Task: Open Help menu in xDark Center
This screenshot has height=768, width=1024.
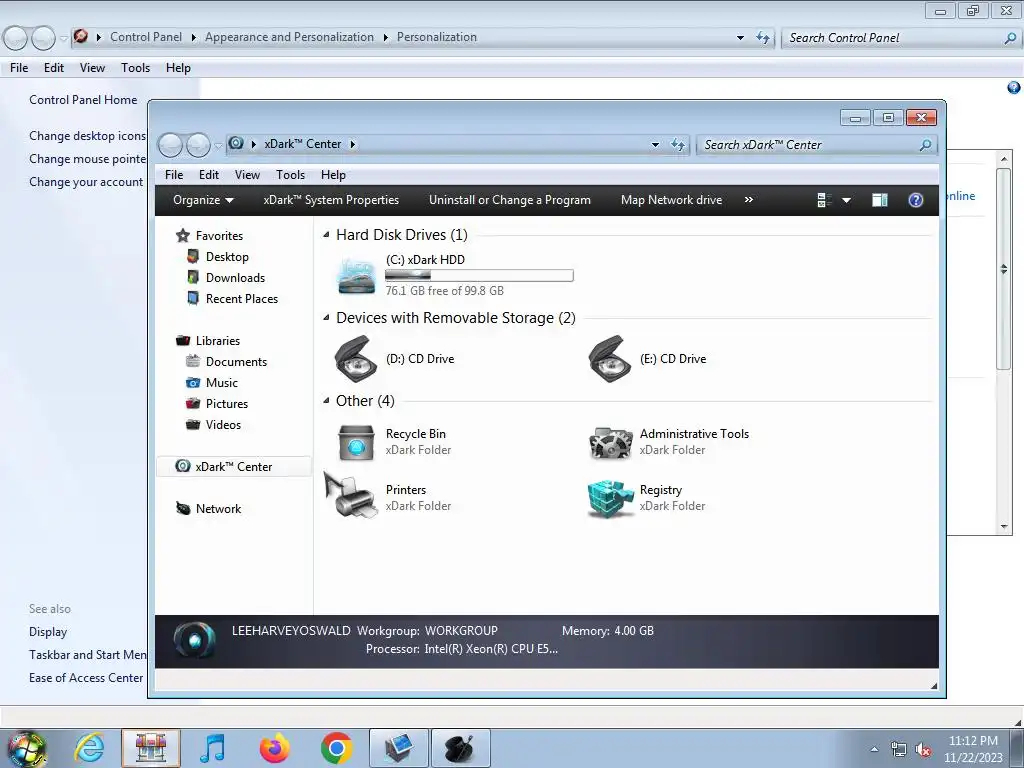Action: coord(333,175)
